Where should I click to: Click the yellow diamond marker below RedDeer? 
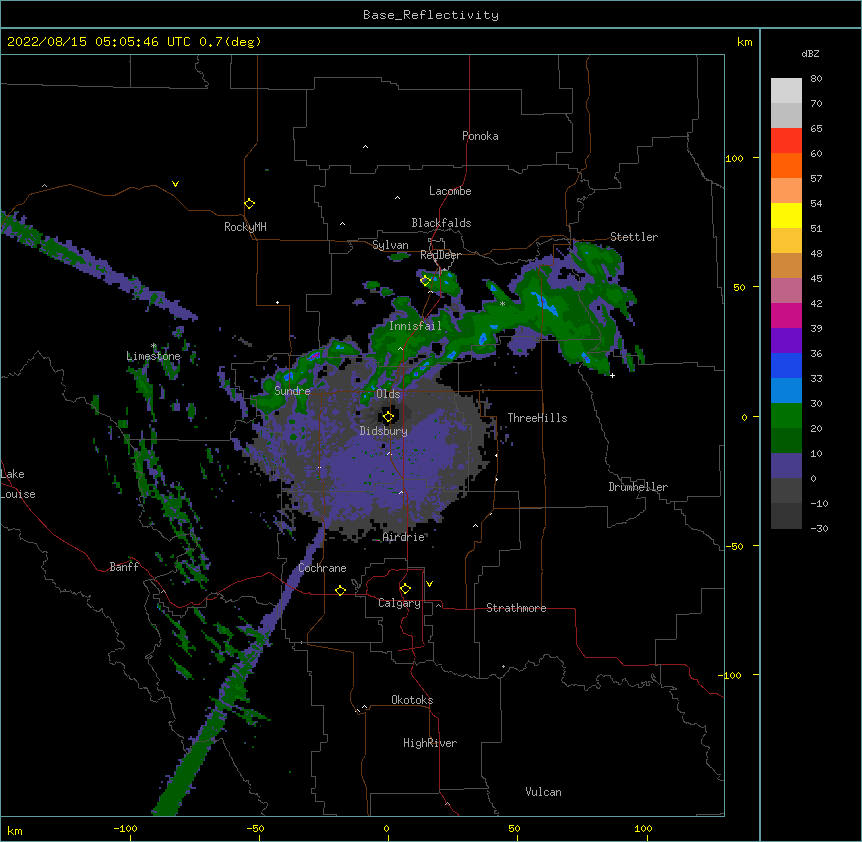(425, 281)
